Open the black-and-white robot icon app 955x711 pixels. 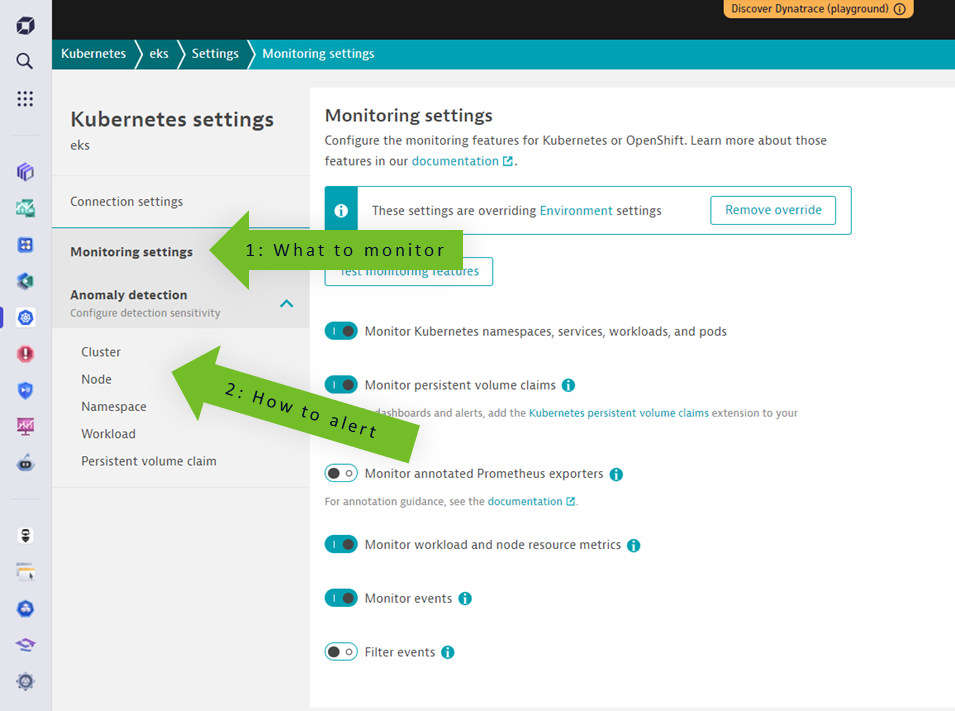pos(25,536)
